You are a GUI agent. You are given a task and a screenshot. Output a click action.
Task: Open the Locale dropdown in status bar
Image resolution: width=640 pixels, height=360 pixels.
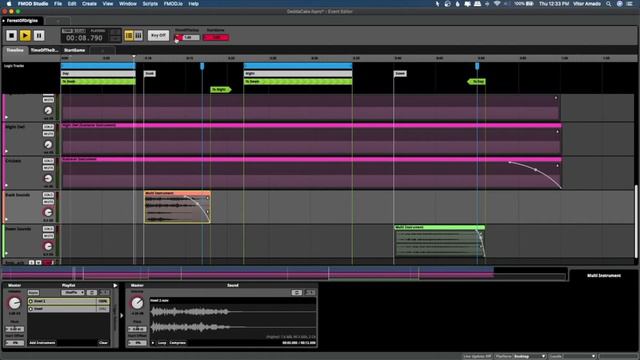[572, 356]
